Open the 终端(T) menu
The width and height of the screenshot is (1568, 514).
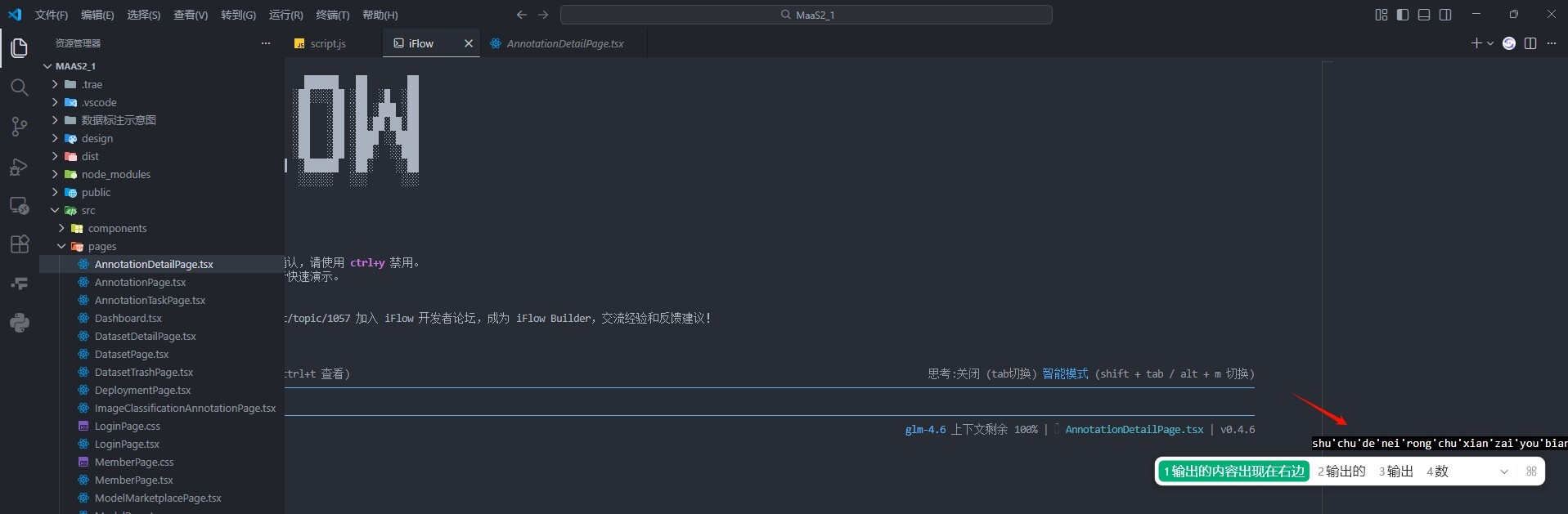click(x=332, y=15)
